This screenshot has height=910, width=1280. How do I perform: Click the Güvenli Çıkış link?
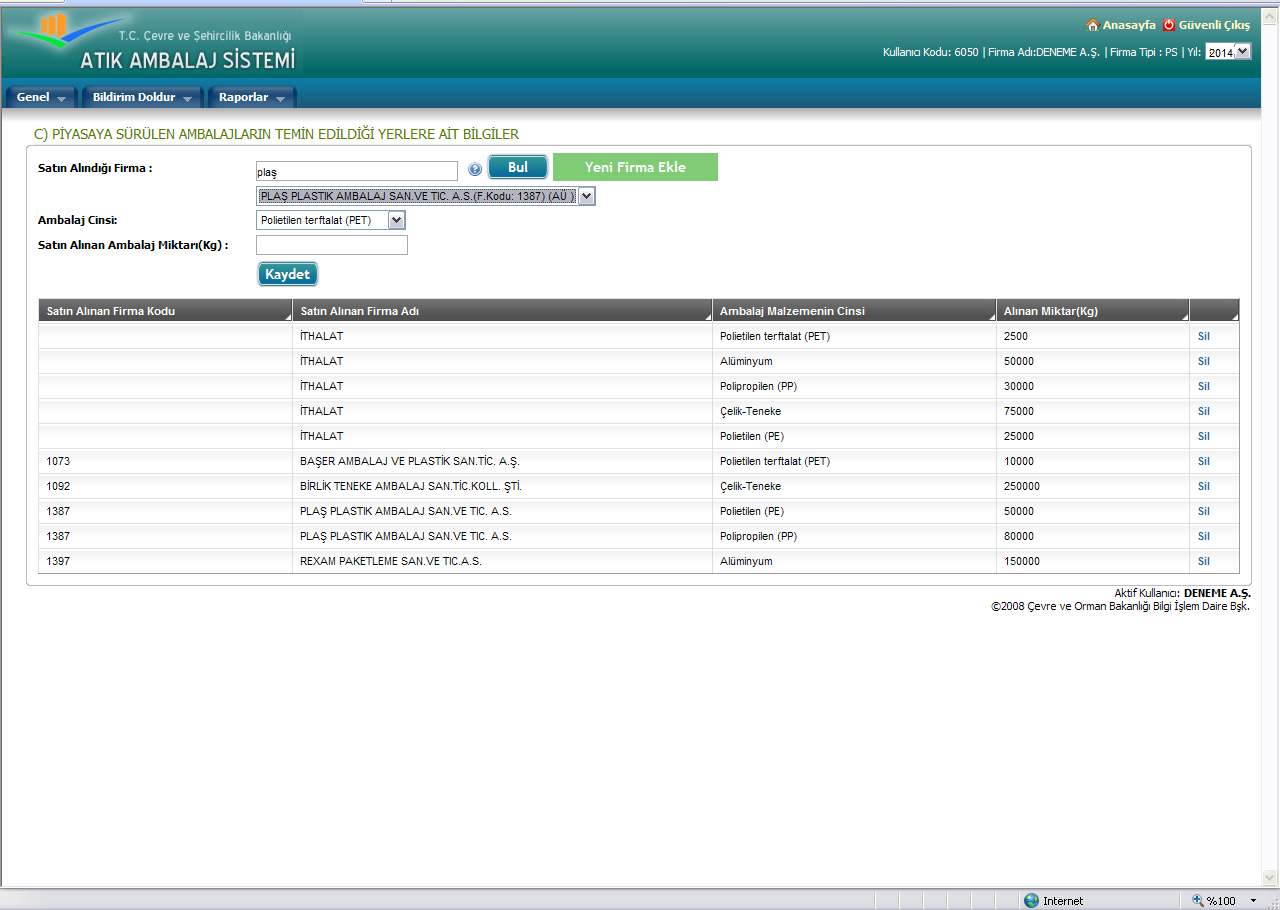point(1214,25)
